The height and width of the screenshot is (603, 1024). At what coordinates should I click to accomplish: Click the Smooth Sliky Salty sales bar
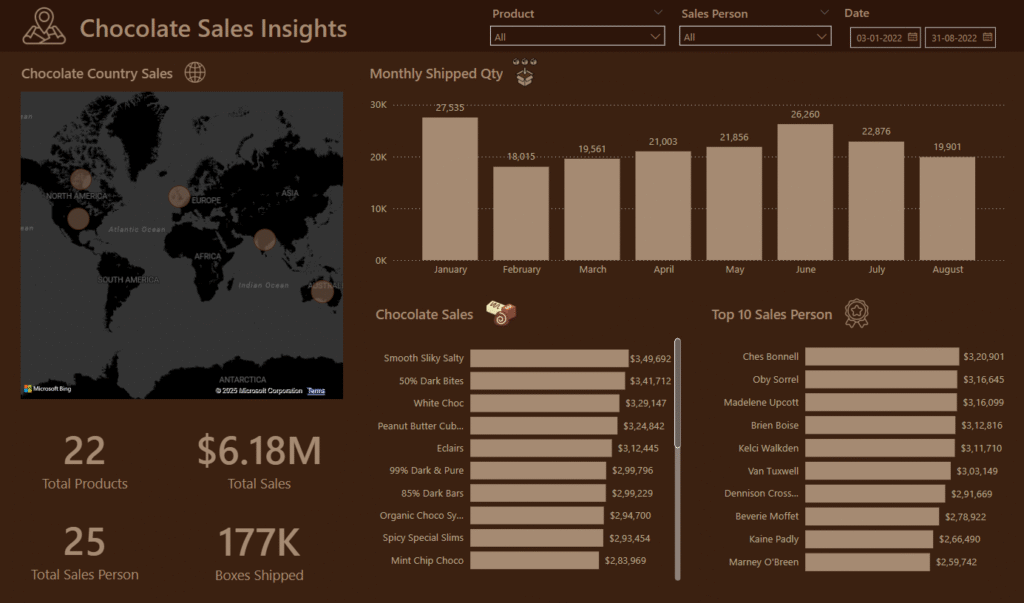coord(548,358)
